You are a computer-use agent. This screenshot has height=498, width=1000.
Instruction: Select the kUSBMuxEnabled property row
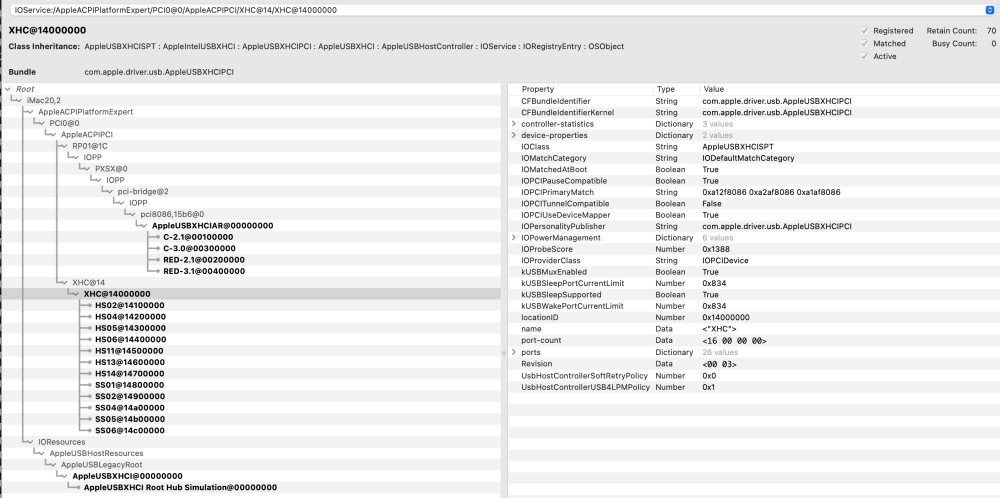click(x=753, y=272)
